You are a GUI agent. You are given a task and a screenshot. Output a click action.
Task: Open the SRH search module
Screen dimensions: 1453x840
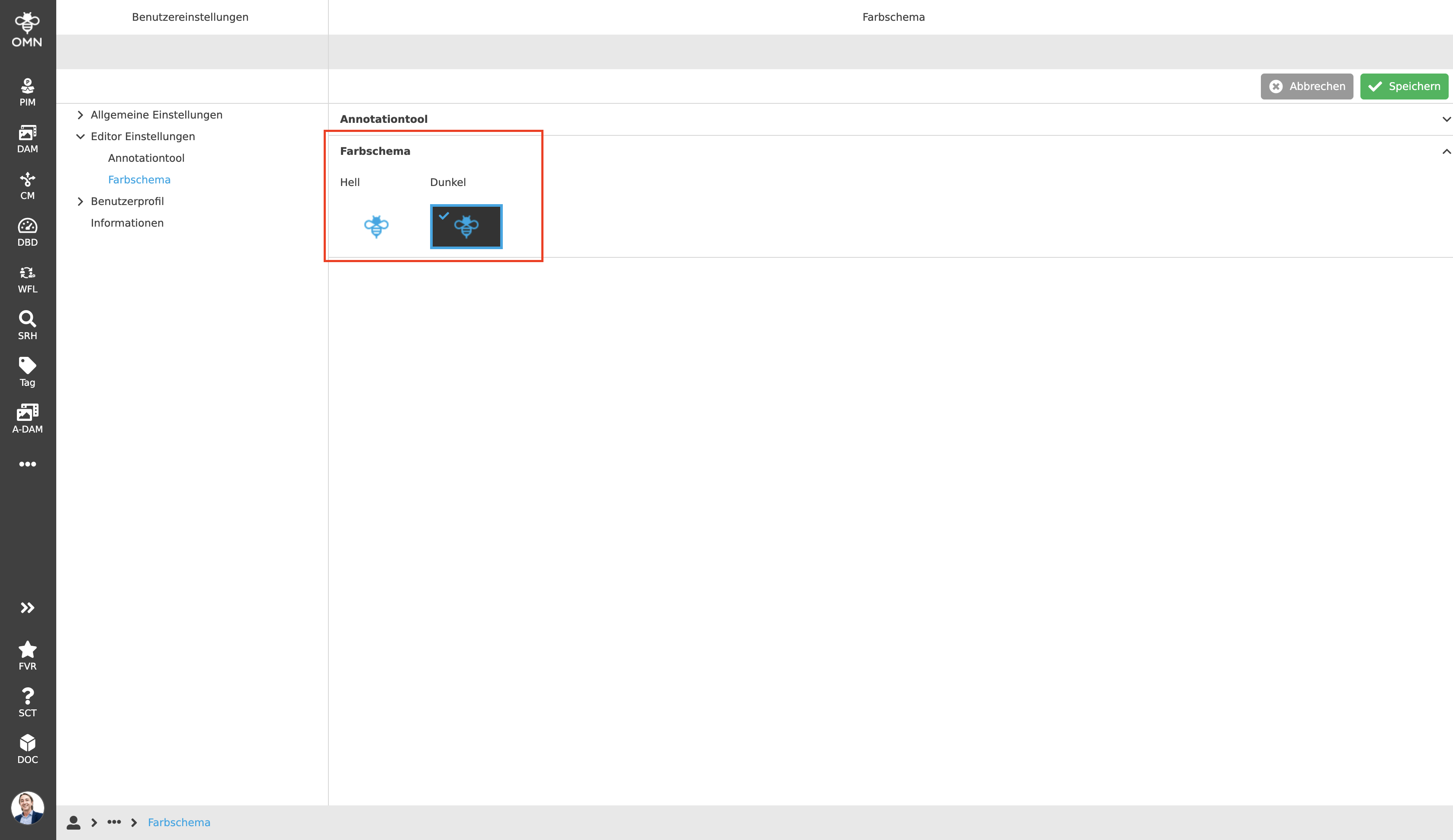[27, 326]
